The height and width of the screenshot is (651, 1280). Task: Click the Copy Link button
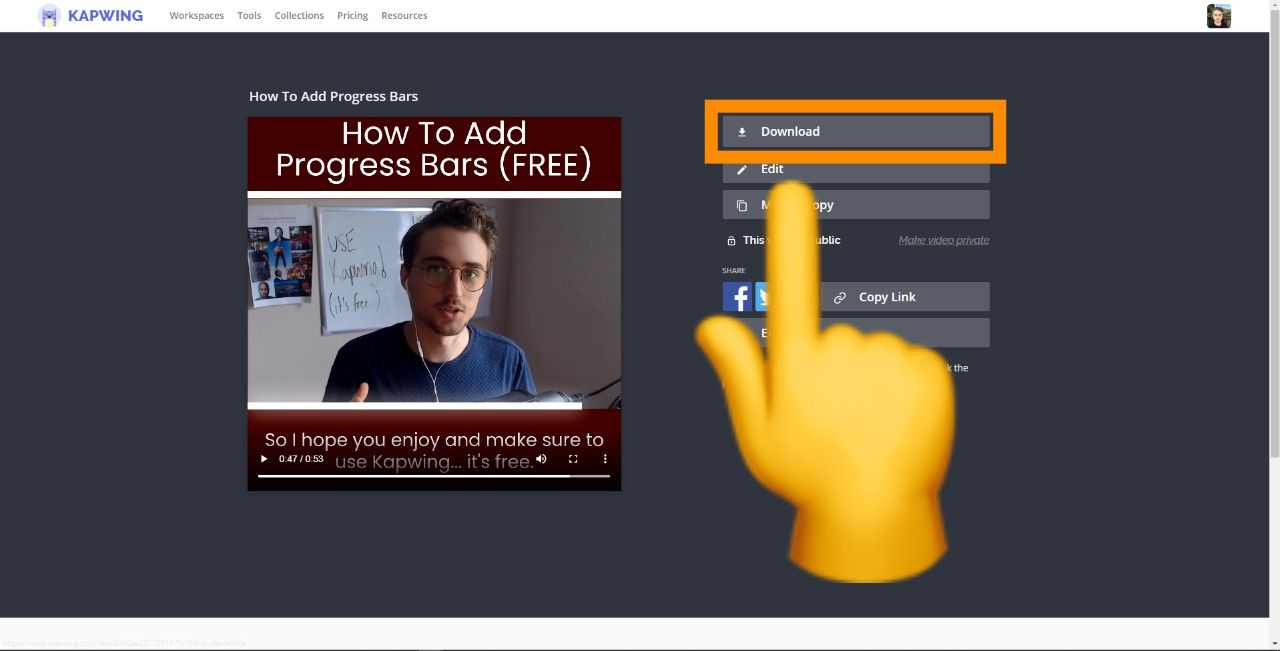coord(905,297)
